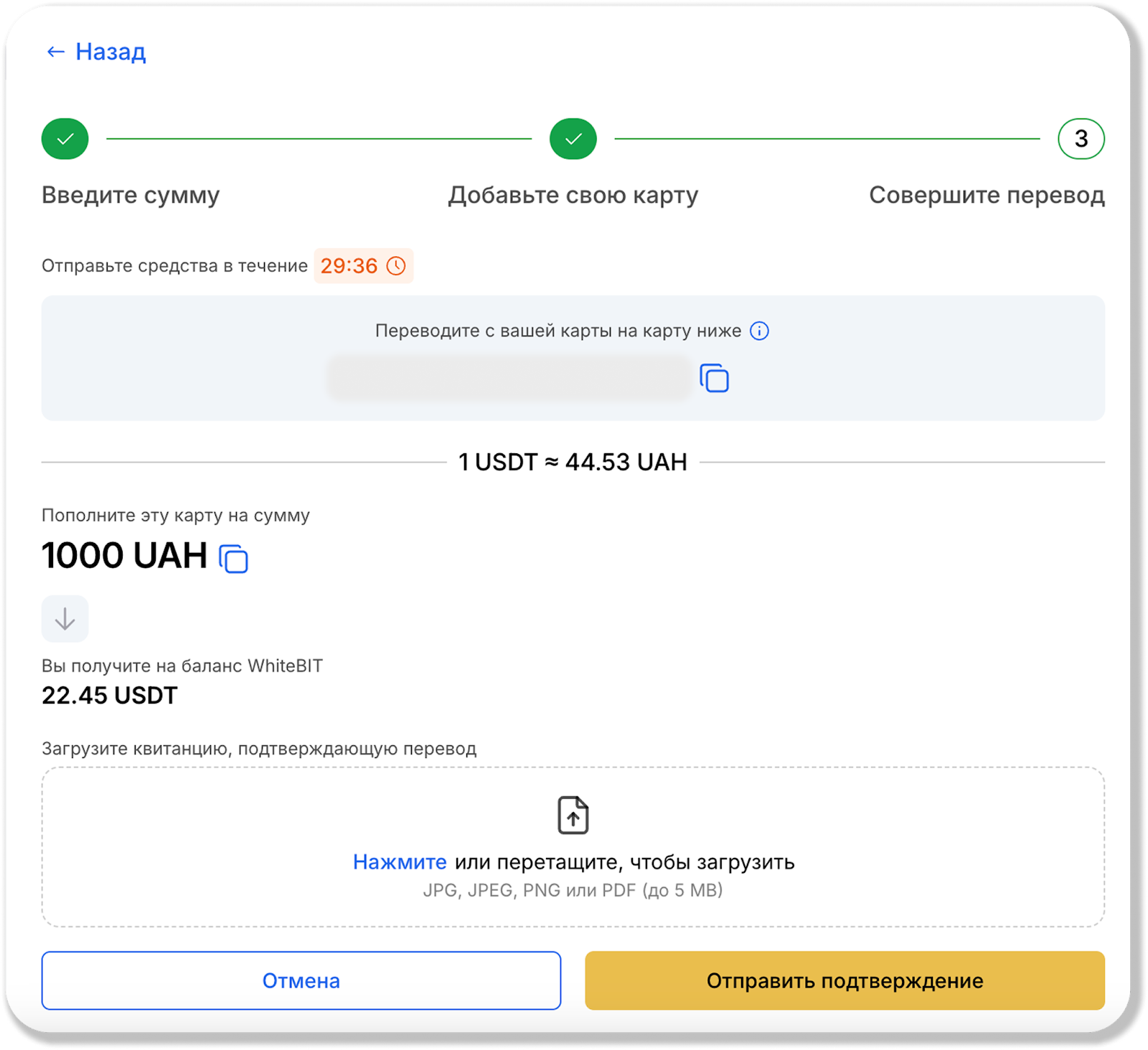Click the blurred card number field
The width and height of the screenshot is (1148, 1050).
coord(509,378)
